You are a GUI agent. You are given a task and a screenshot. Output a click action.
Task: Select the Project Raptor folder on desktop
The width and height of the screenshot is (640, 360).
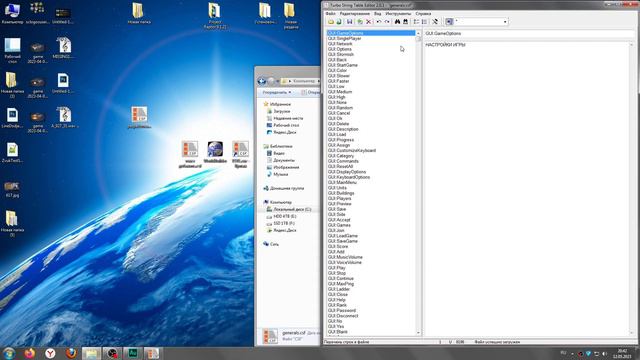(x=215, y=16)
